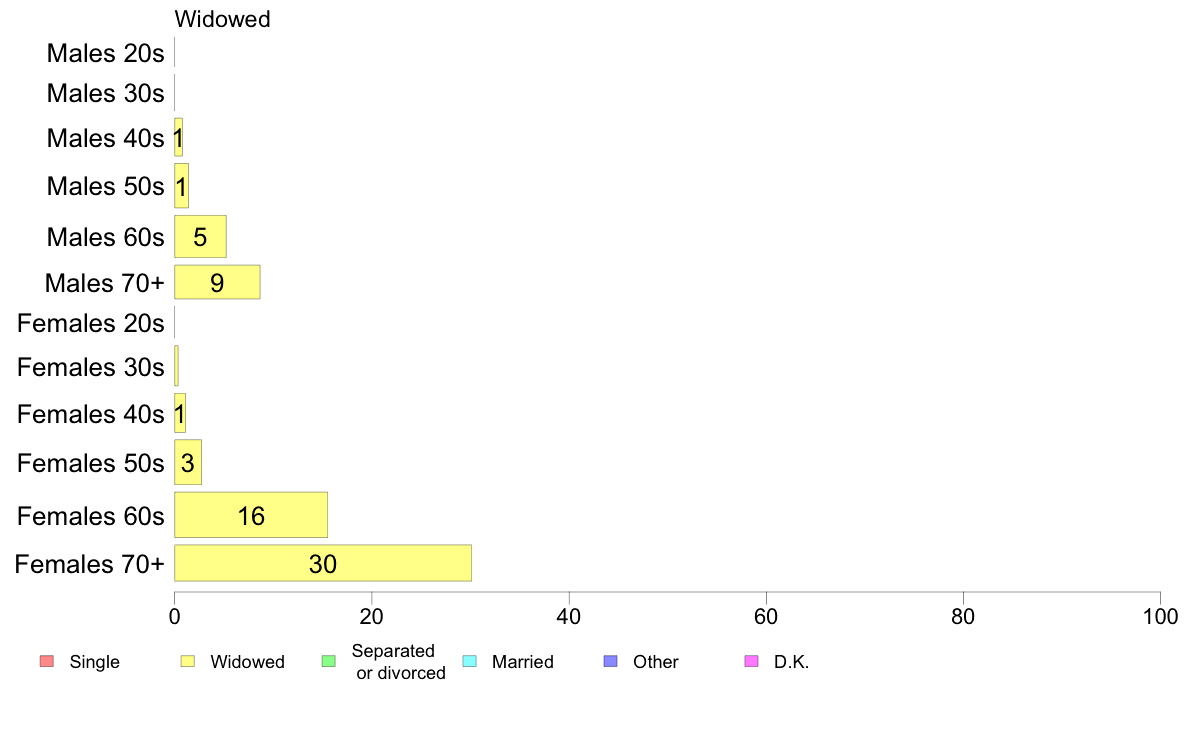The width and height of the screenshot is (1188, 736).
Task: Select the Females 70+ bar showing 30
Action: (323, 563)
